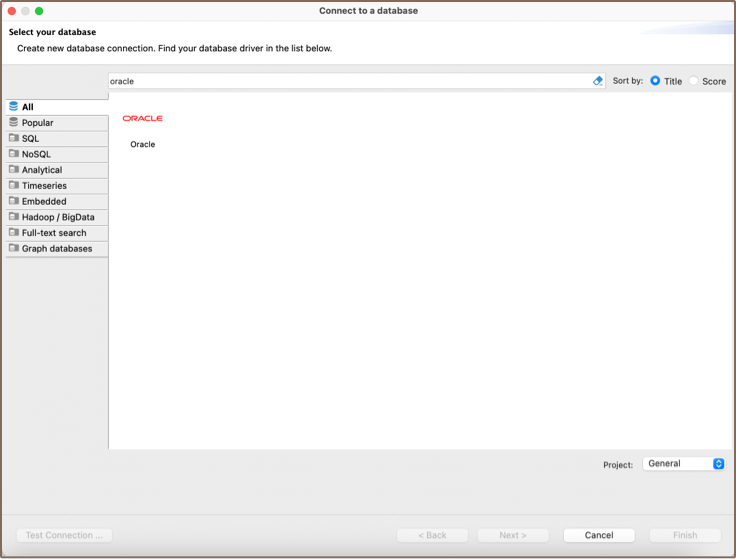Switch to the Full-text search category tab
The height and width of the screenshot is (559, 736).
57,233
